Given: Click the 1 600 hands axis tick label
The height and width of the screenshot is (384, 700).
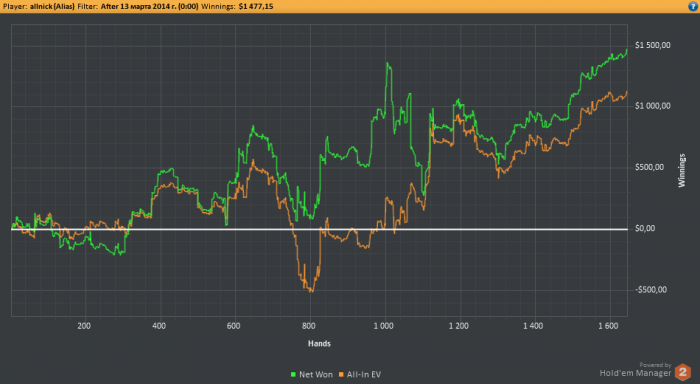Looking at the screenshot, I should tap(608, 326).
